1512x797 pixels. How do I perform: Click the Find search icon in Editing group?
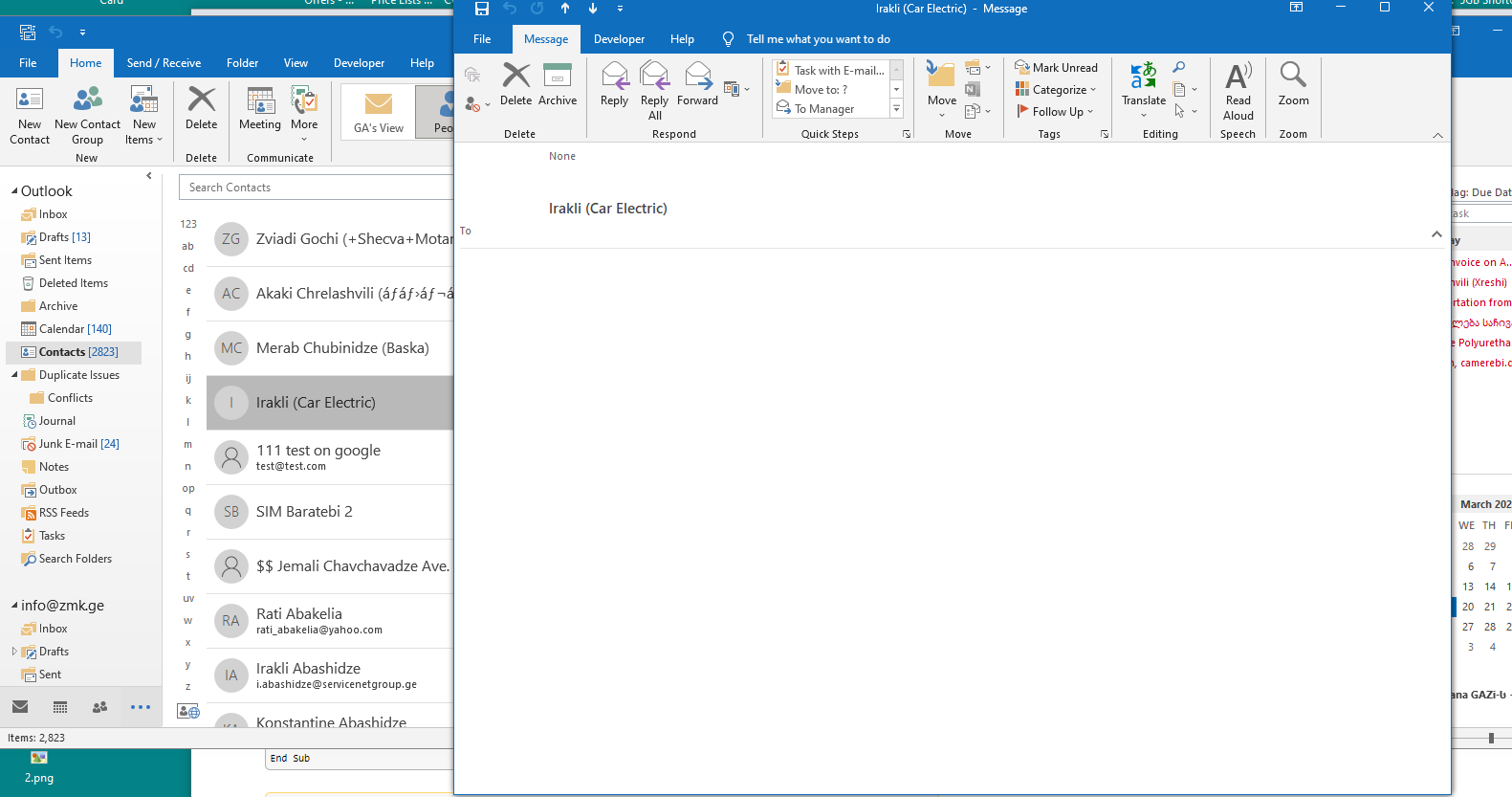click(x=1179, y=68)
